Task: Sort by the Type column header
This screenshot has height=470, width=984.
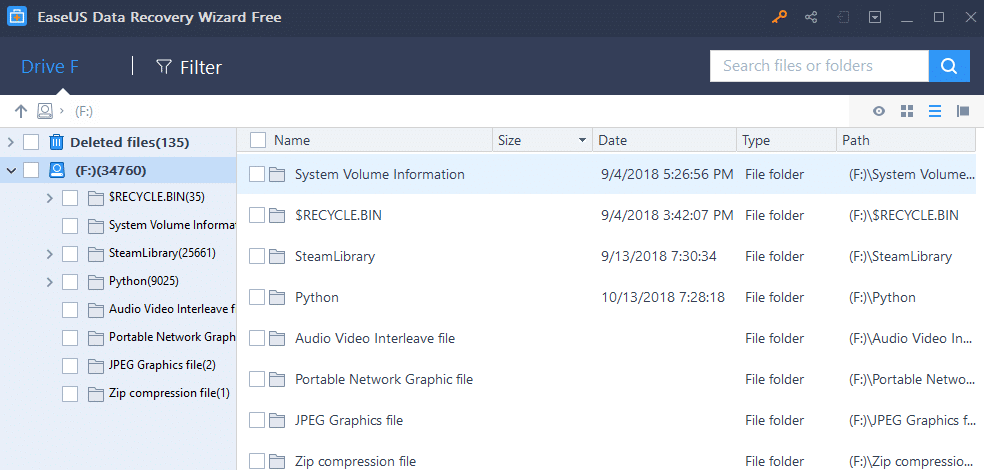Action: pos(756,141)
